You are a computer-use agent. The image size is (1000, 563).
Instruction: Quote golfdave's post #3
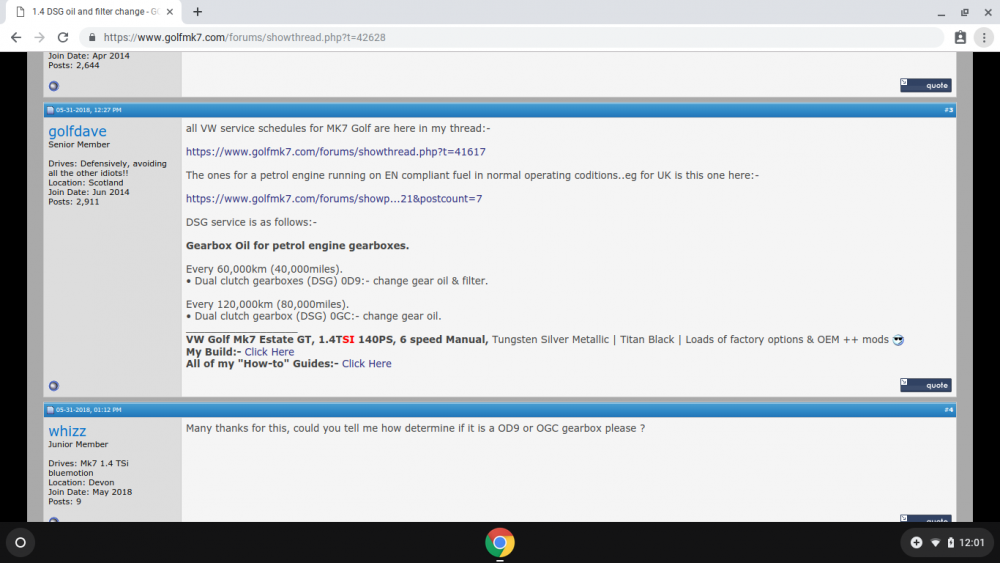(x=925, y=385)
